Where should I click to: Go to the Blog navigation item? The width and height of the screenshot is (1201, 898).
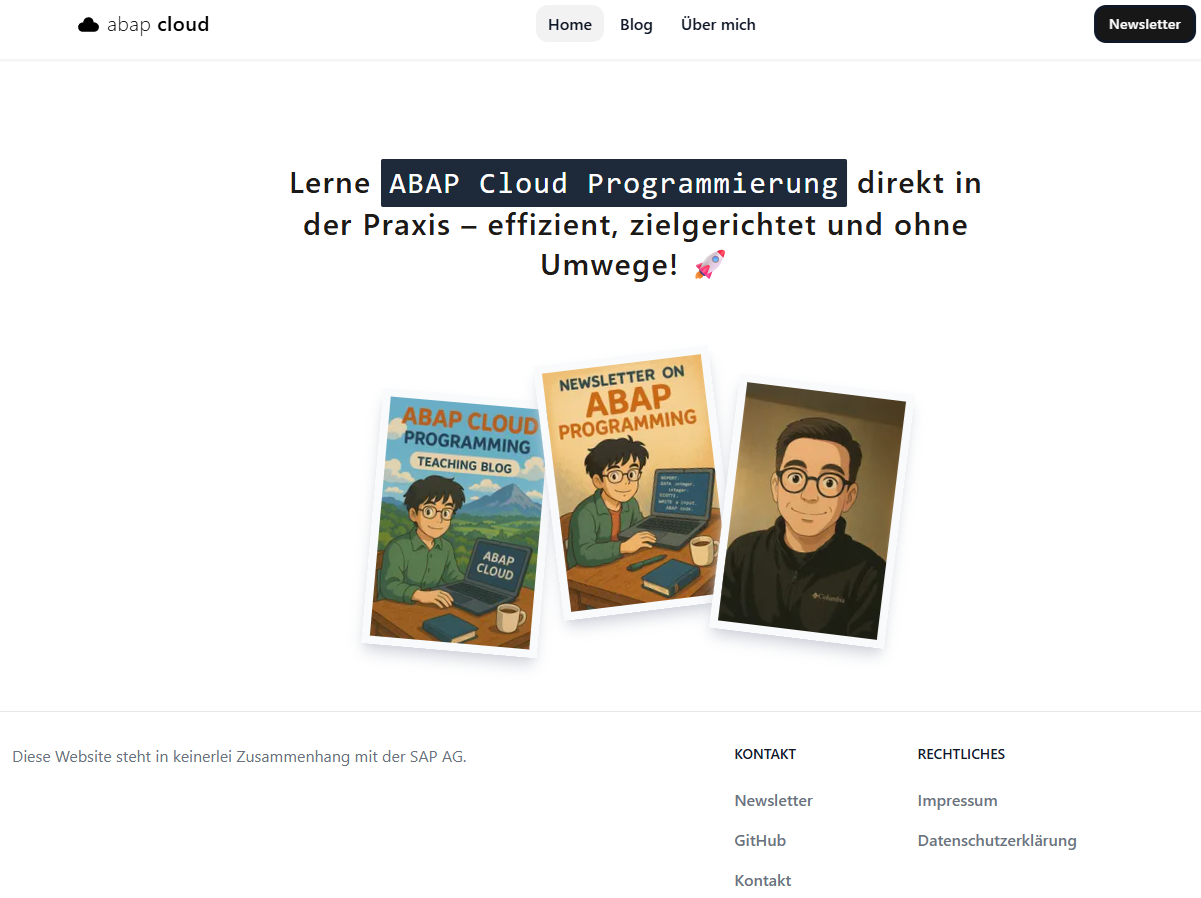[636, 24]
